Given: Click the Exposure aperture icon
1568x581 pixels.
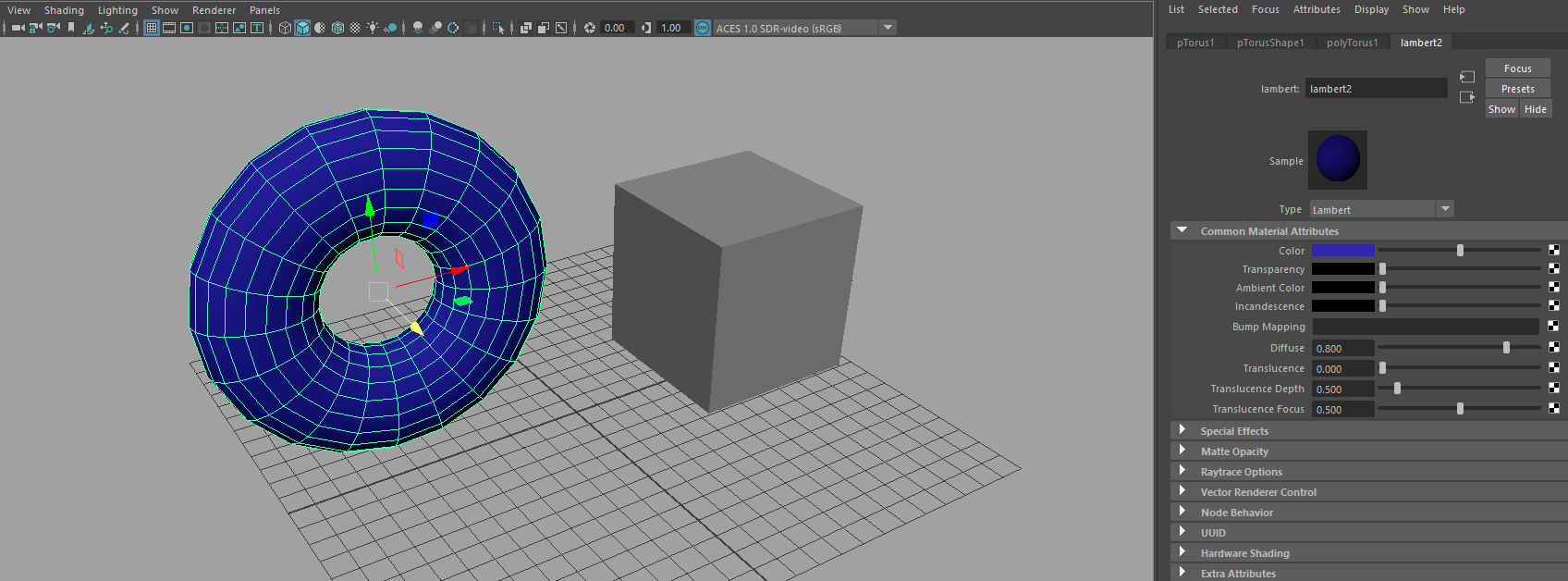Looking at the screenshot, I should point(589,28).
